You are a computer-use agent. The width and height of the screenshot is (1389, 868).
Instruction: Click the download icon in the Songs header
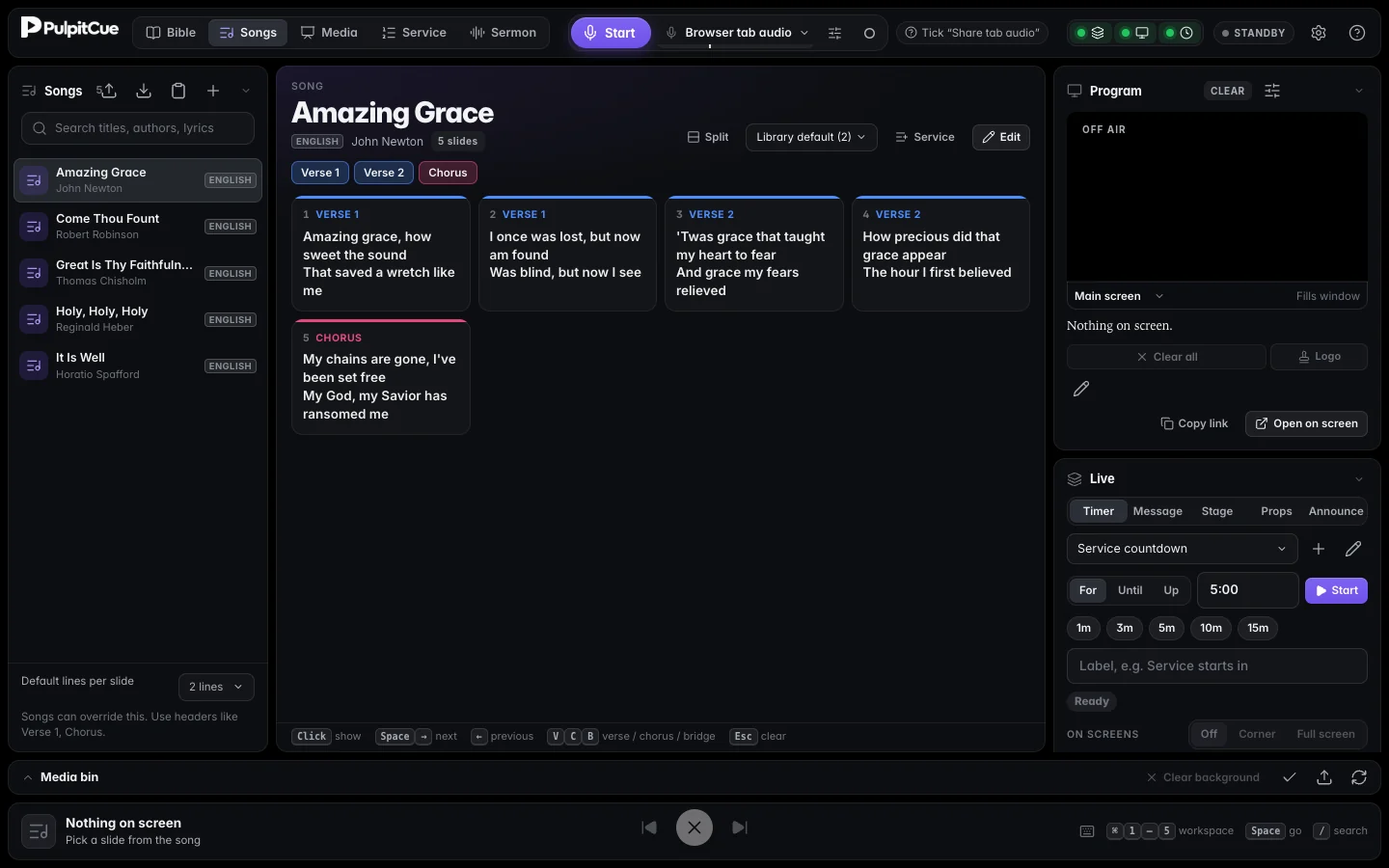pos(144,91)
